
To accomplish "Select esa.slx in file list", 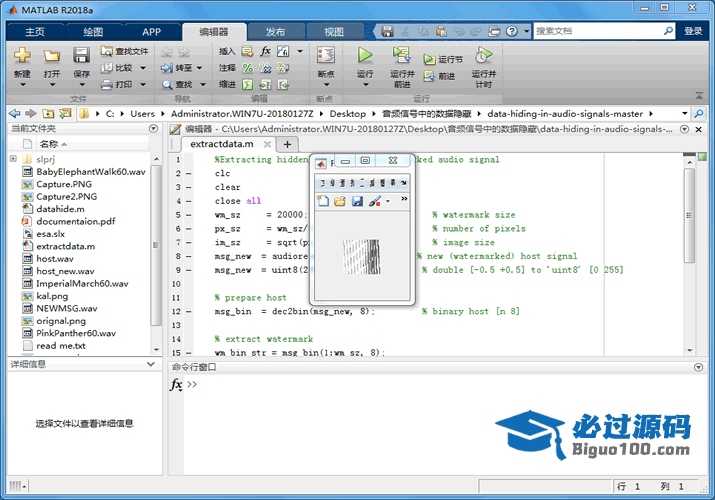I will [51, 234].
